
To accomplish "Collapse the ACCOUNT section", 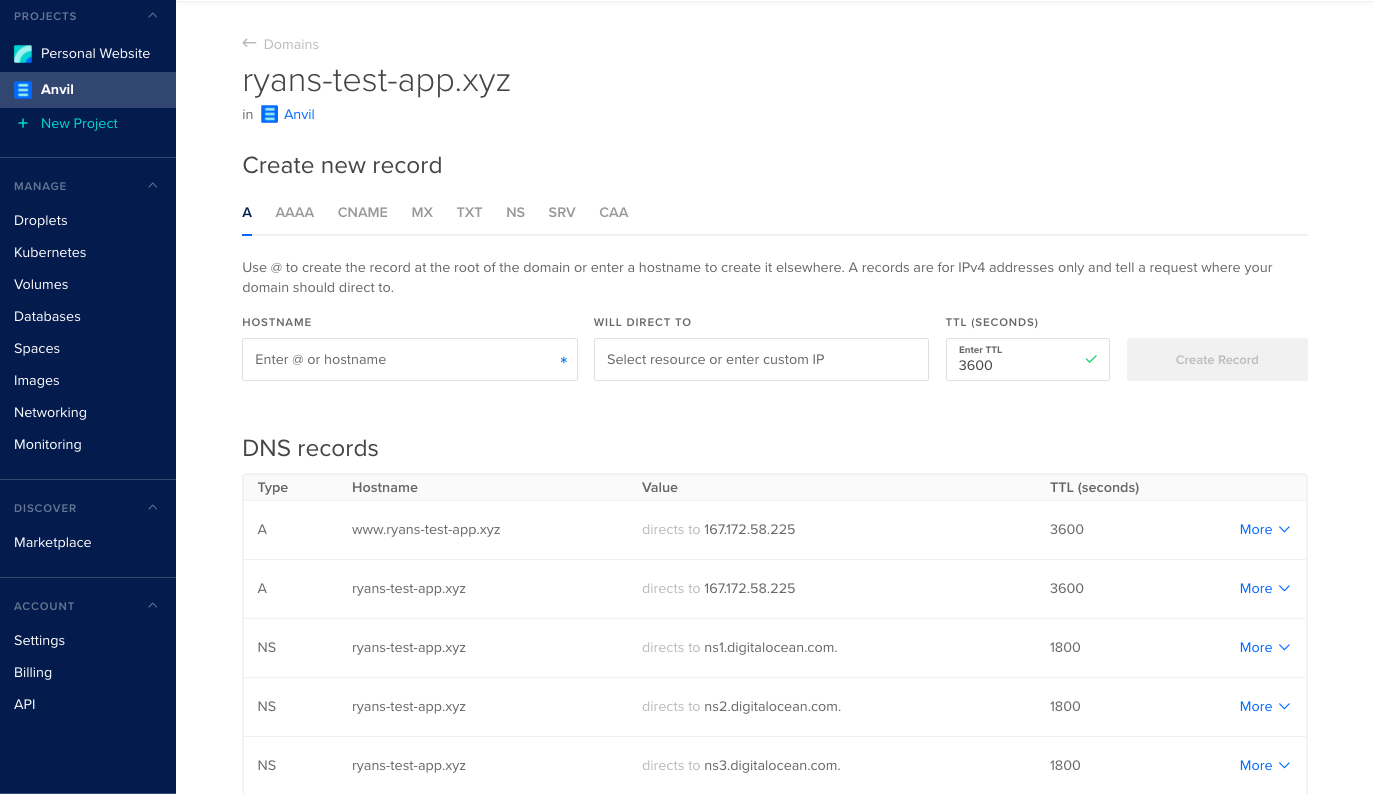I will (151, 605).
